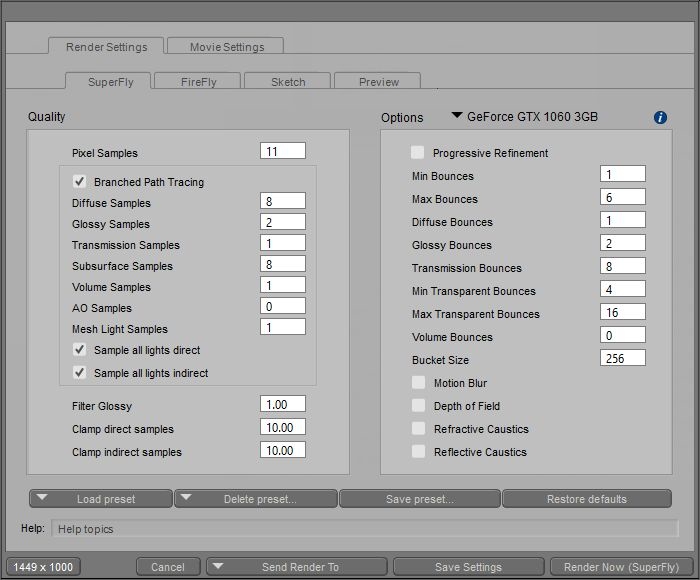Click the Pixel Samples value field
This screenshot has width=700, height=580.
(283, 152)
